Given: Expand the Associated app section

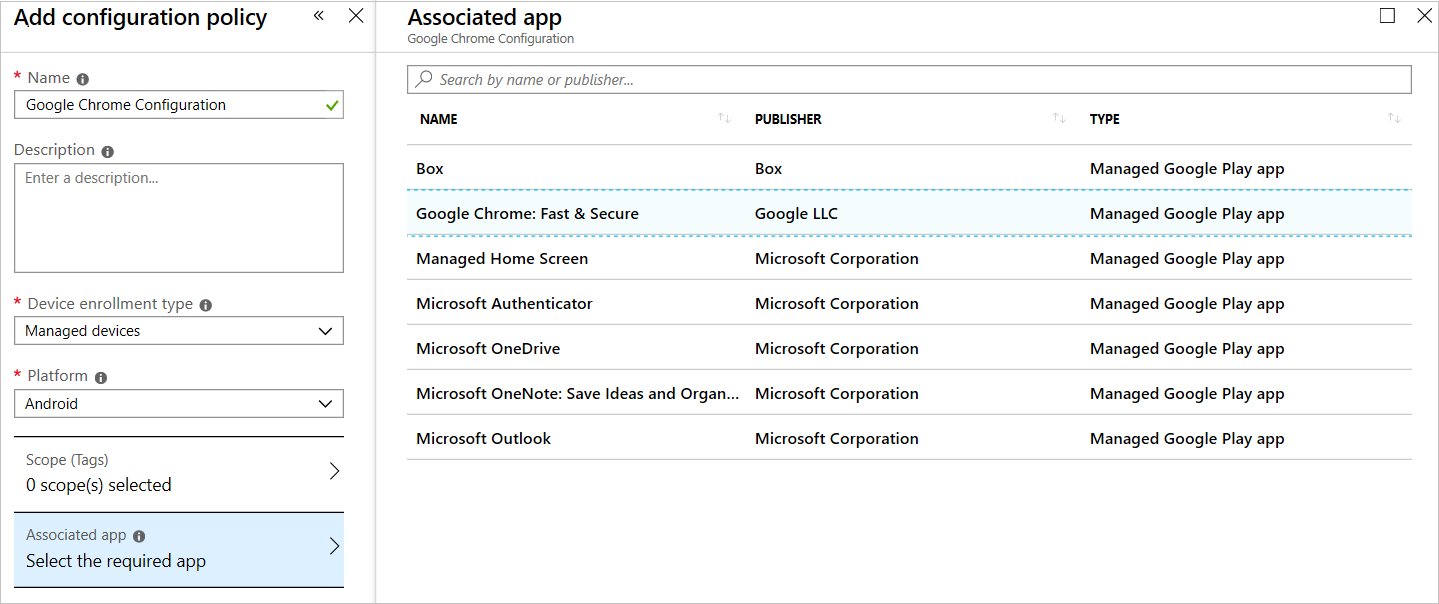Looking at the screenshot, I should [335, 548].
